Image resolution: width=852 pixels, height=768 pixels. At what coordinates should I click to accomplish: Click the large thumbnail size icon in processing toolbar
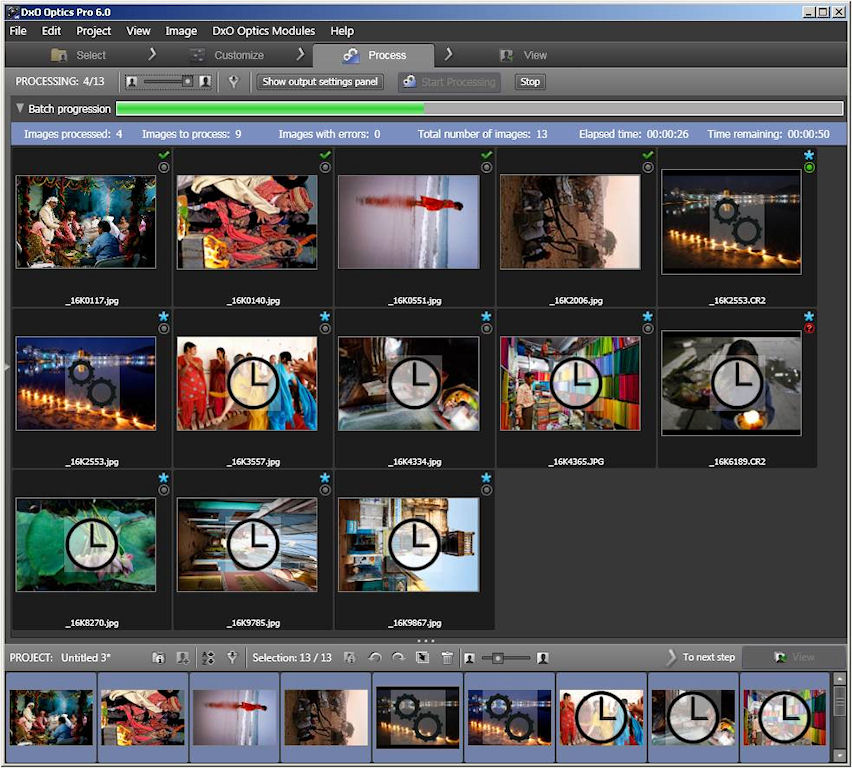205,82
